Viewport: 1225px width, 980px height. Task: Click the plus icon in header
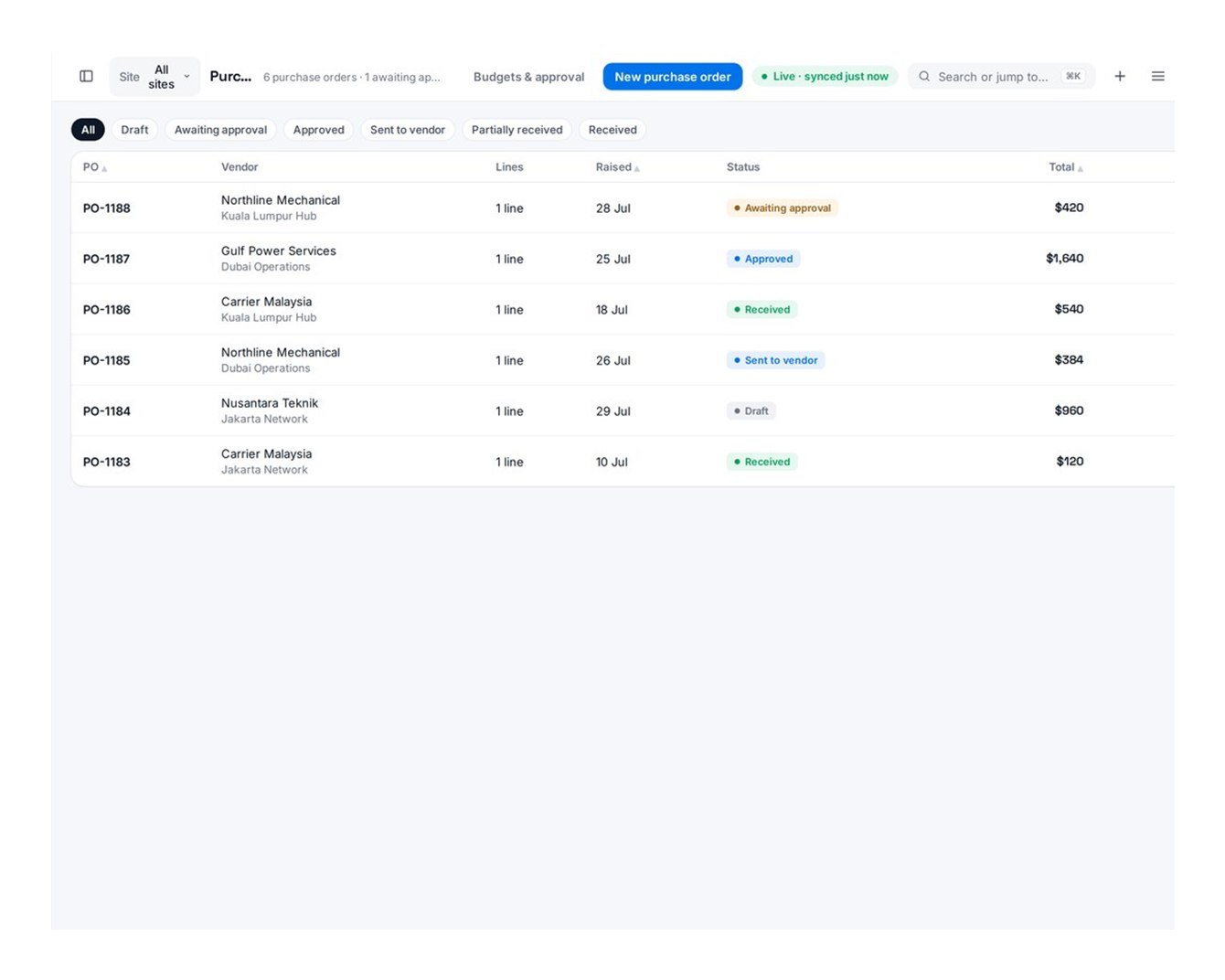tap(1120, 76)
